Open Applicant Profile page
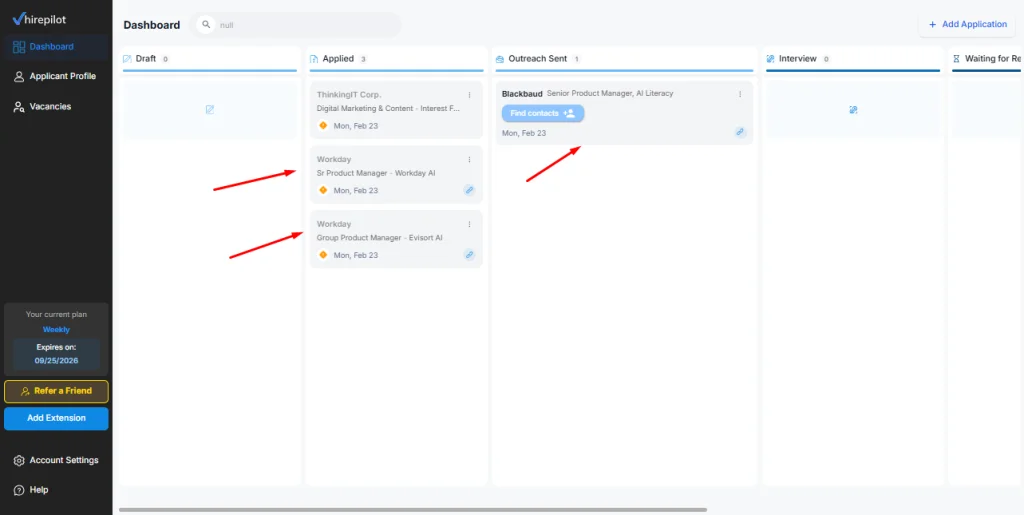The width and height of the screenshot is (1024, 515). coord(56,76)
